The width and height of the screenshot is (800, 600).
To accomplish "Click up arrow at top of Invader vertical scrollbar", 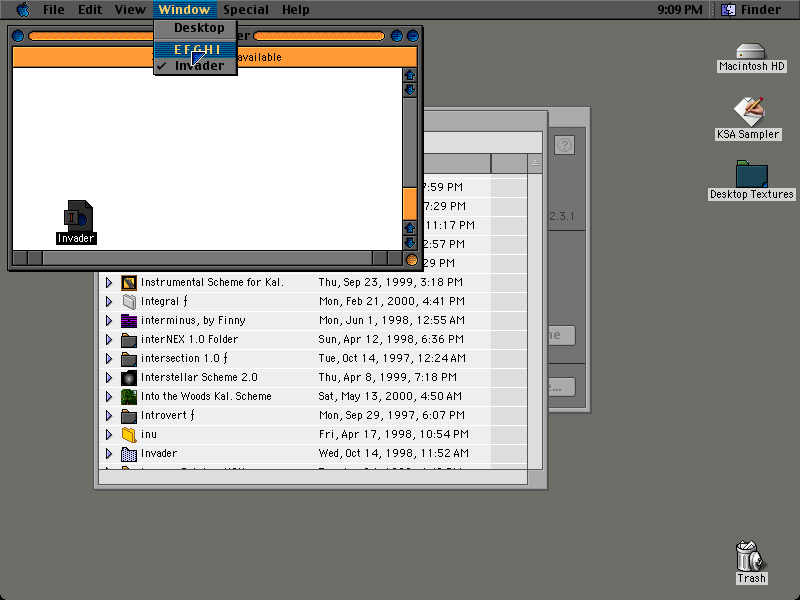I will point(410,76).
